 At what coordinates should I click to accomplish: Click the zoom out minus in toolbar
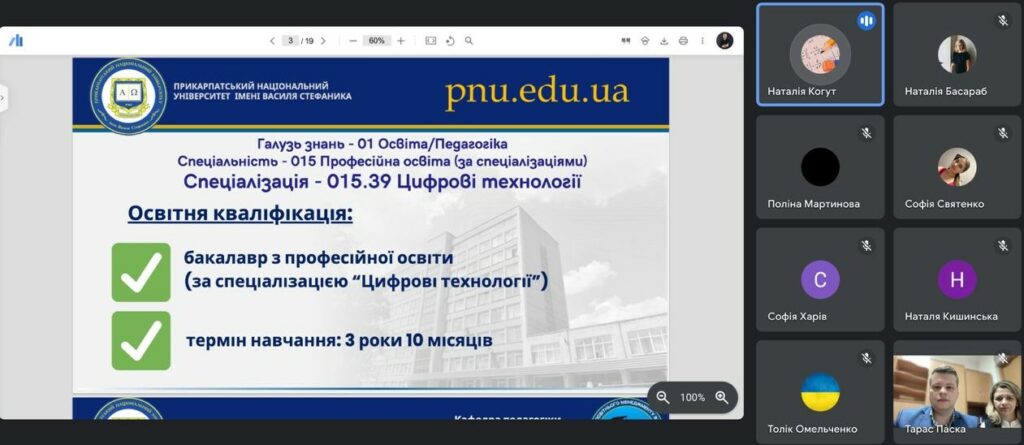pyautogui.click(x=353, y=41)
